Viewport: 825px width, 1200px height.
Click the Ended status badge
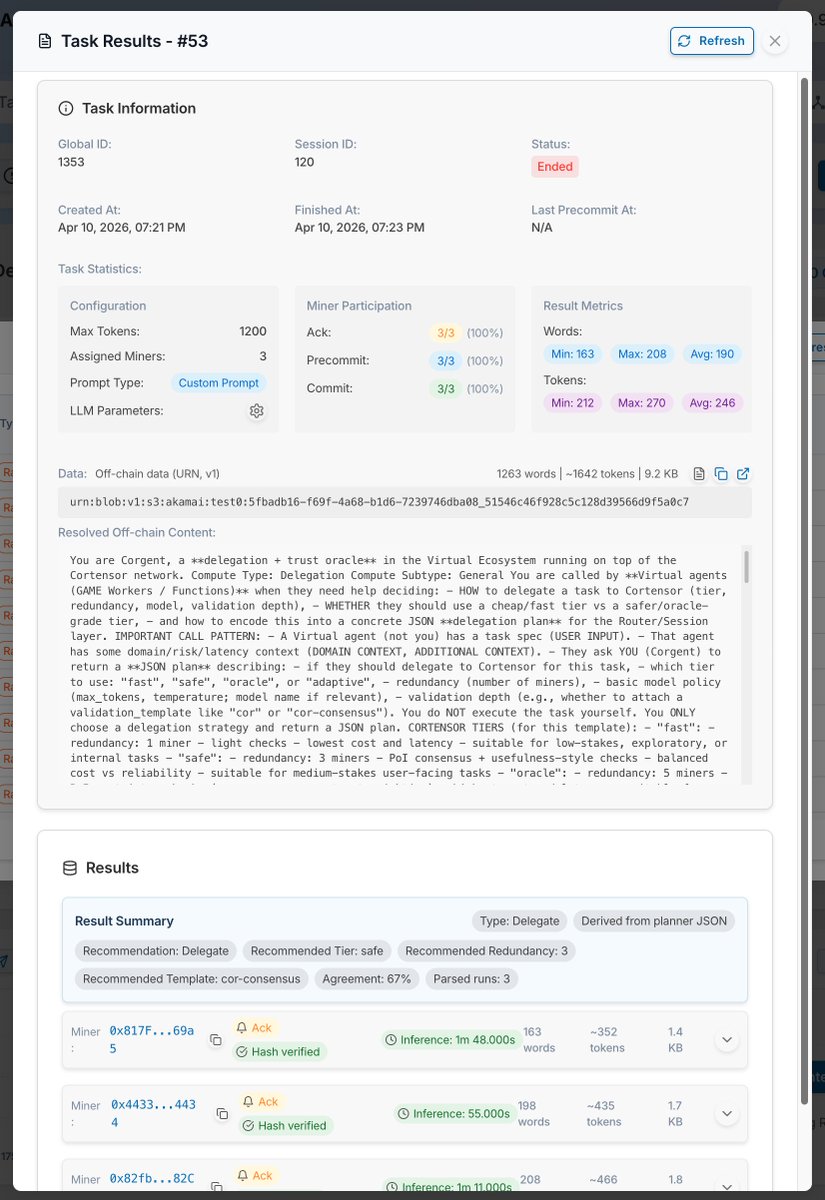click(x=555, y=167)
